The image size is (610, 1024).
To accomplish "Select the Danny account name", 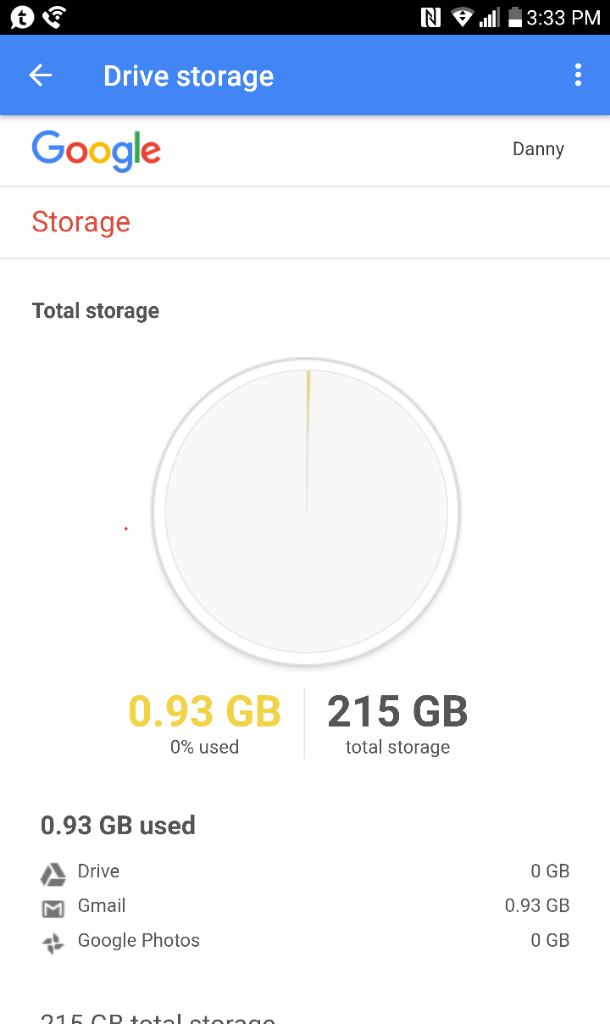I will point(538,149).
